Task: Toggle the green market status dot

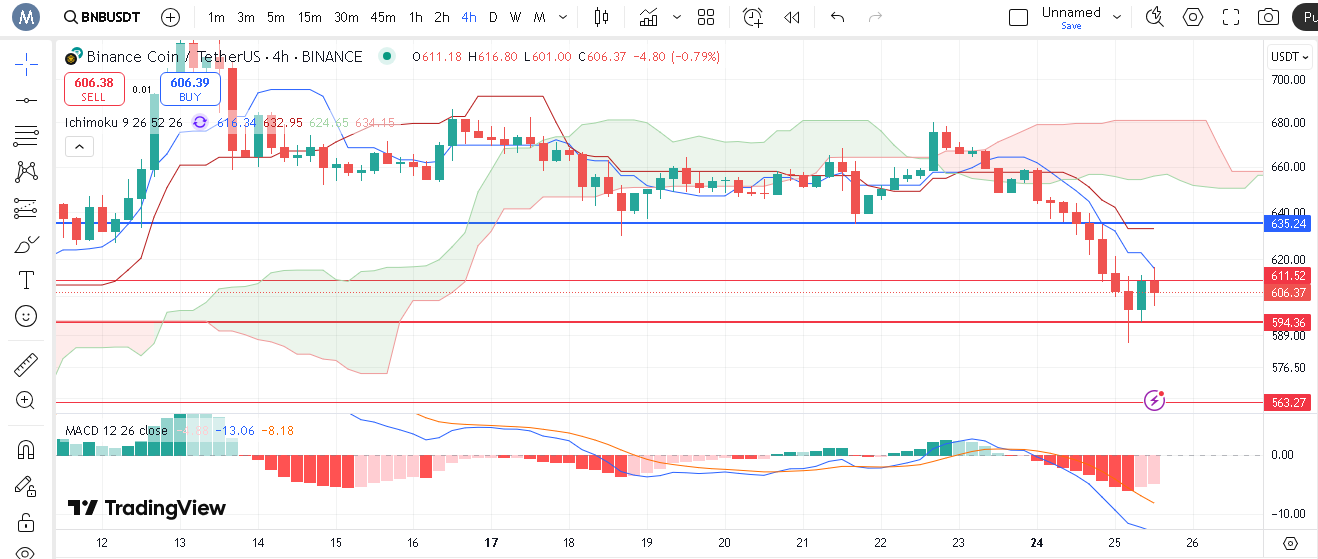Action: [x=386, y=57]
